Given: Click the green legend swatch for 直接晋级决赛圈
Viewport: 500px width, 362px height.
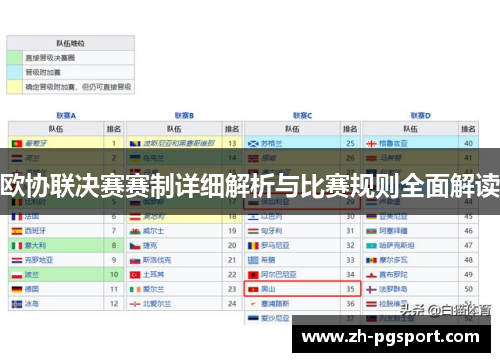Looking at the screenshot, I should (x=15, y=58).
